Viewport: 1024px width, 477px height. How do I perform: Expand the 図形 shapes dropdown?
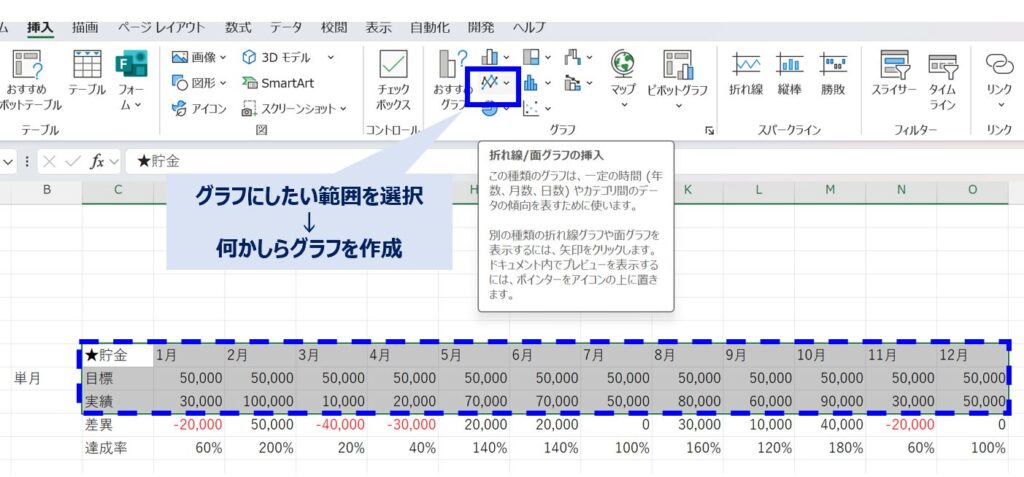click(223, 83)
